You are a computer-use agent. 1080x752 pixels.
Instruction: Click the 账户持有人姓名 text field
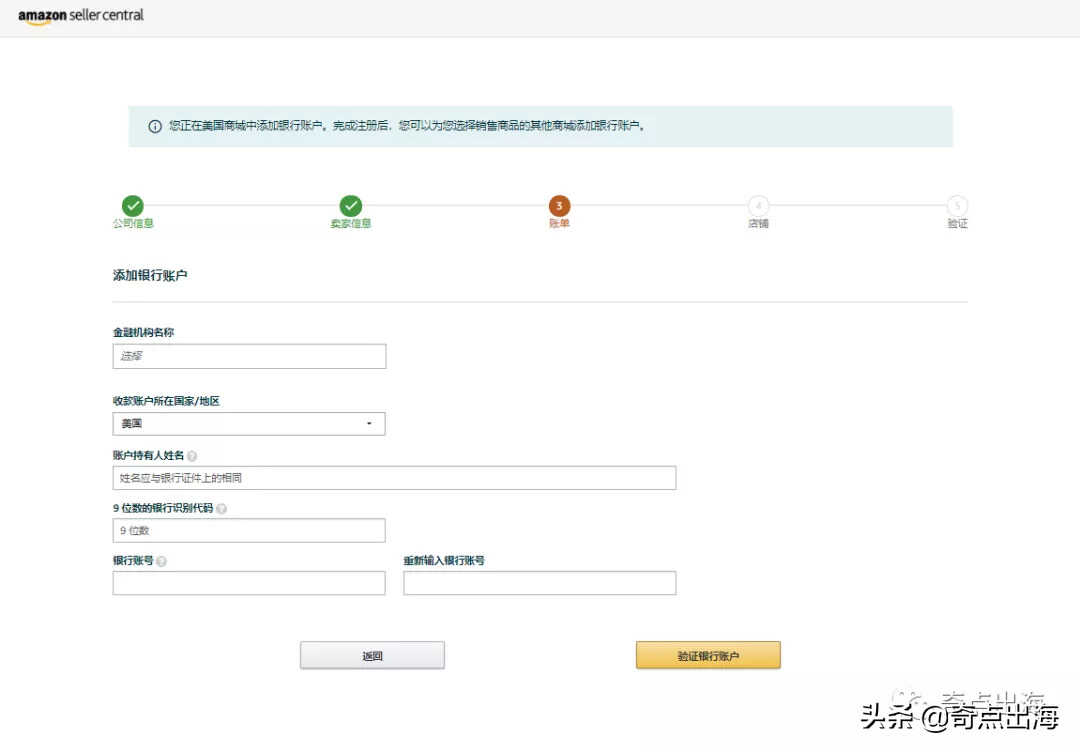pos(394,478)
